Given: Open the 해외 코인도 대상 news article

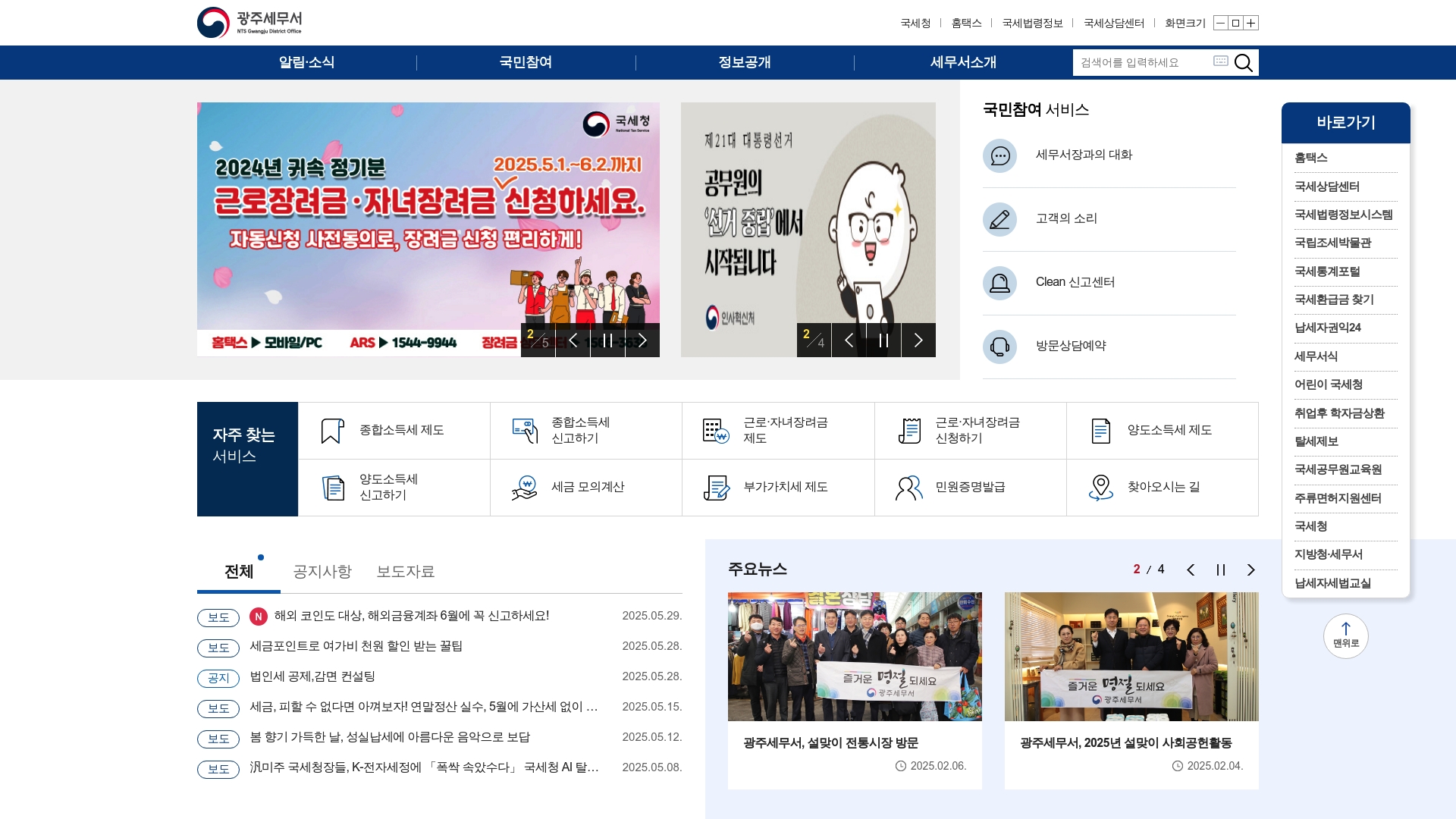Looking at the screenshot, I should pyautogui.click(x=412, y=616).
